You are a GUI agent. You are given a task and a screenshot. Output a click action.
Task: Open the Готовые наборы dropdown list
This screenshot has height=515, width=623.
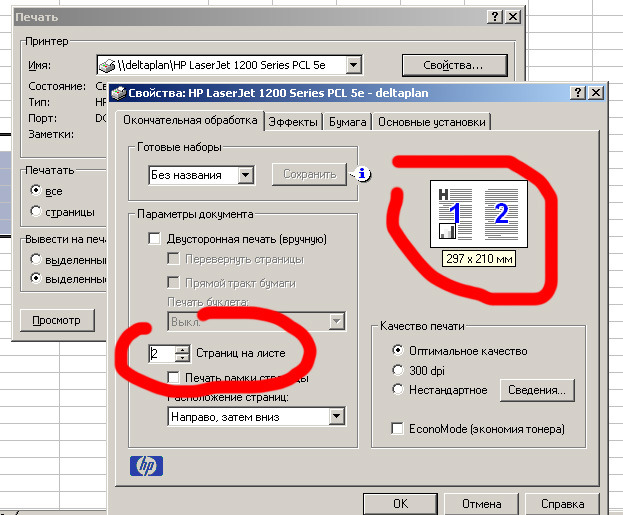[244, 174]
